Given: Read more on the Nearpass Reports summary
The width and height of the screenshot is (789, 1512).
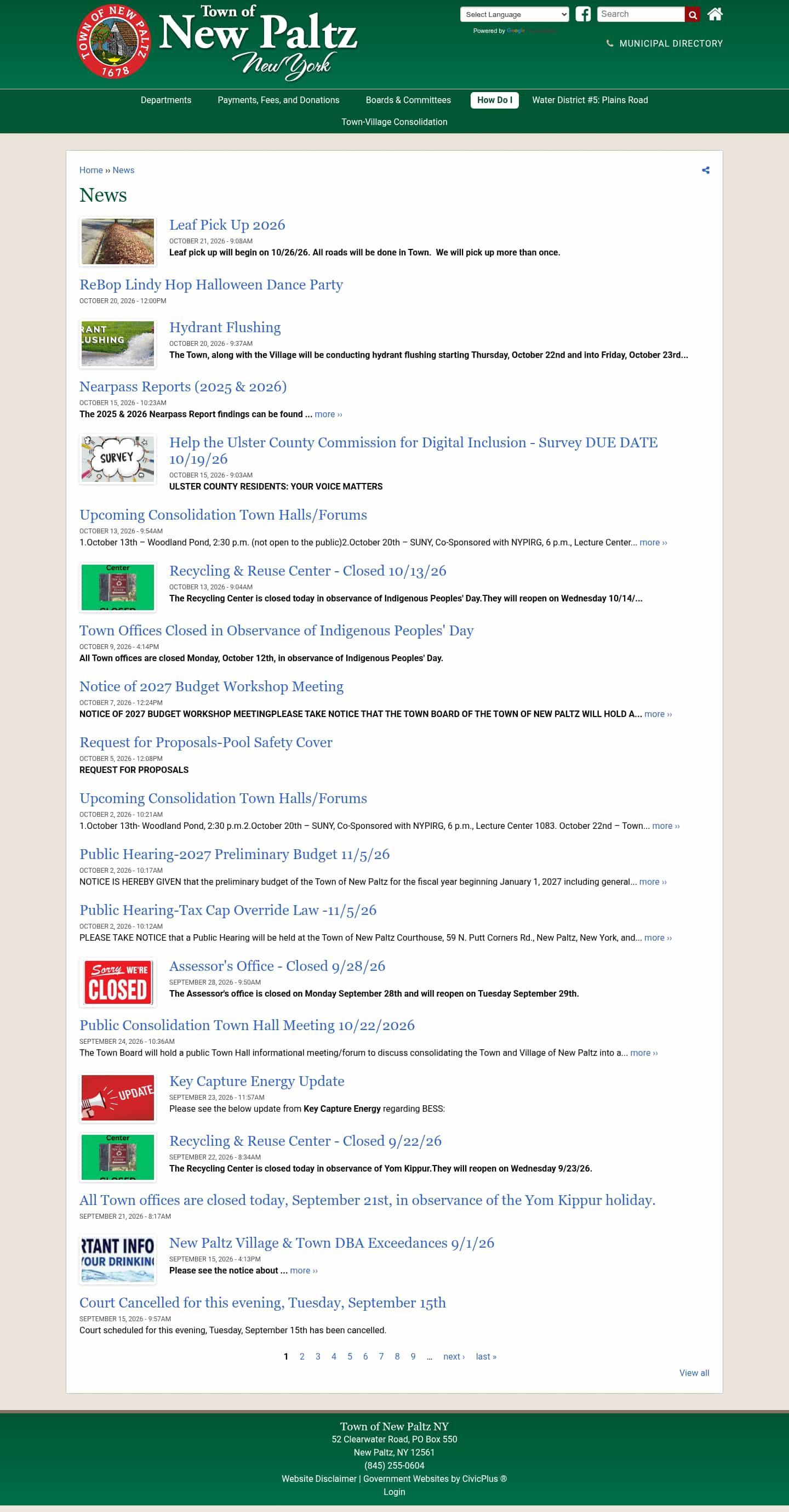Looking at the screenshot, I should 328,414.
